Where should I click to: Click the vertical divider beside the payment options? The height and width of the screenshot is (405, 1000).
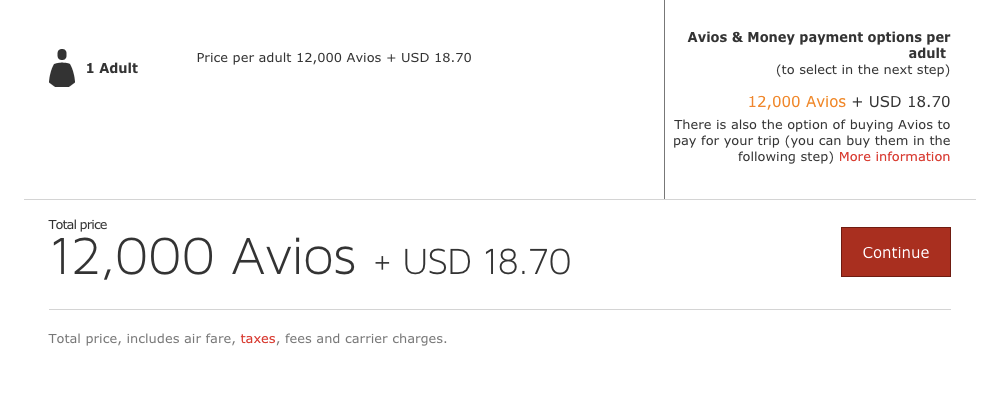coord(664,100)
